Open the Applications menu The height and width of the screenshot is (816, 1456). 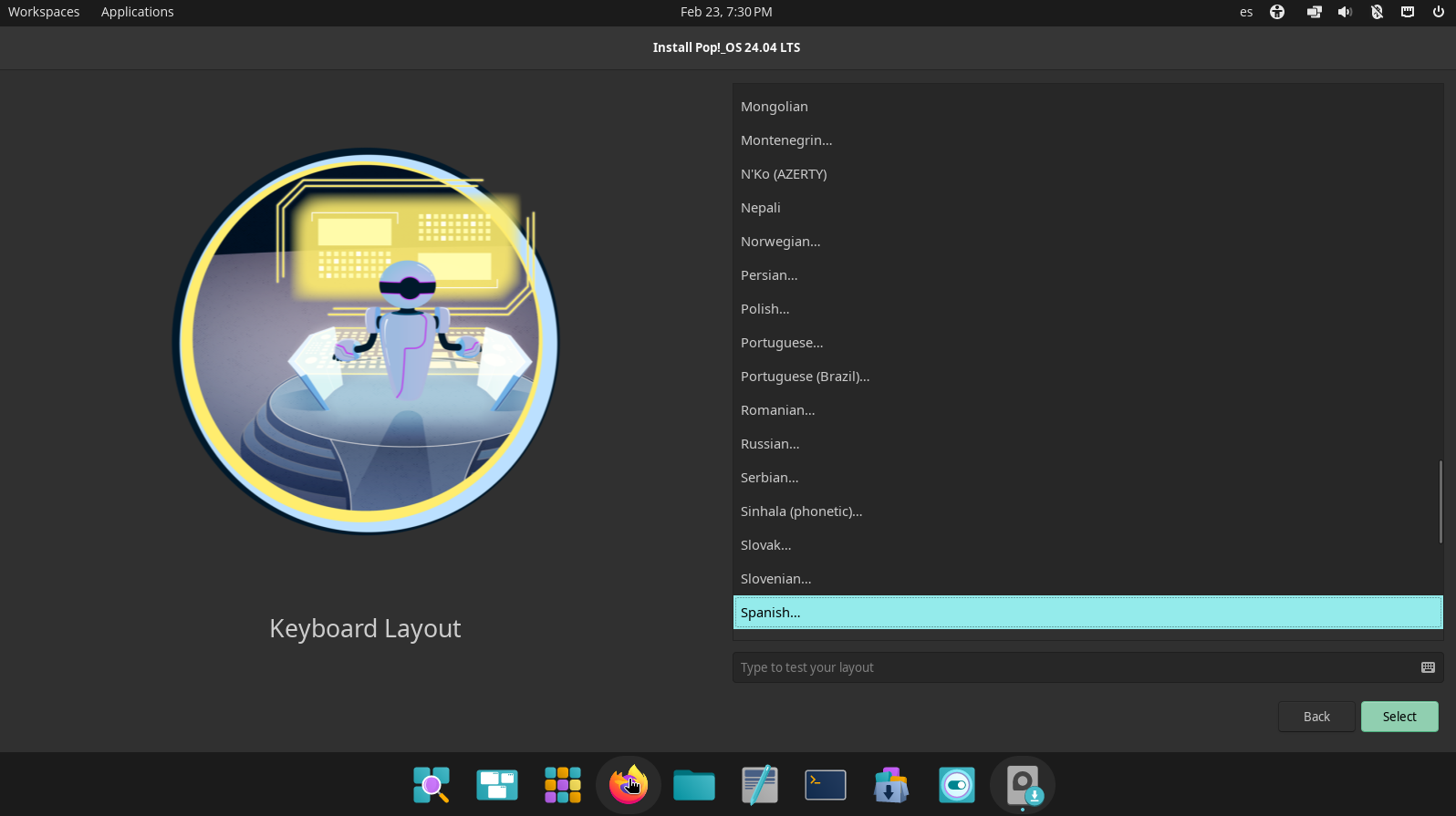[137, 12]
